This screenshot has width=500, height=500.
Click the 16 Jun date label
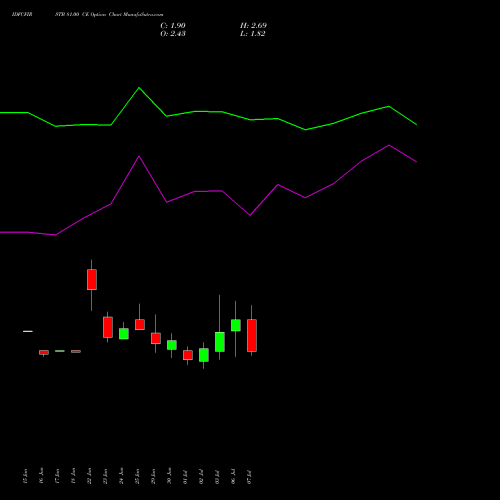point(41,476)
